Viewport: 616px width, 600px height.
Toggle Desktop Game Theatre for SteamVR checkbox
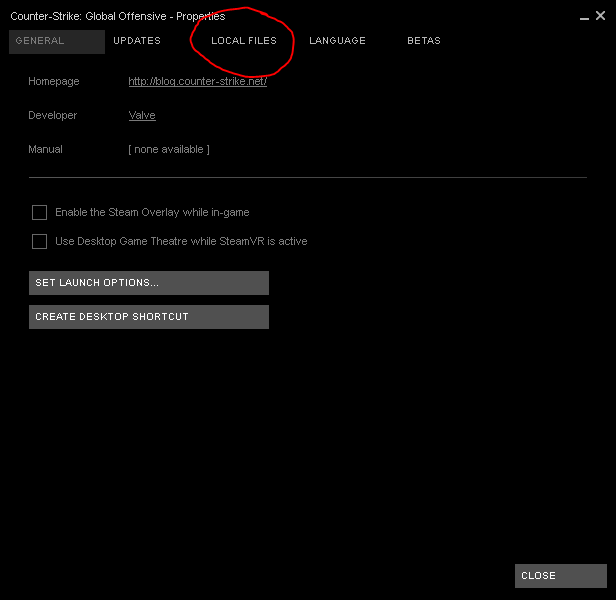tap(39, 241)
